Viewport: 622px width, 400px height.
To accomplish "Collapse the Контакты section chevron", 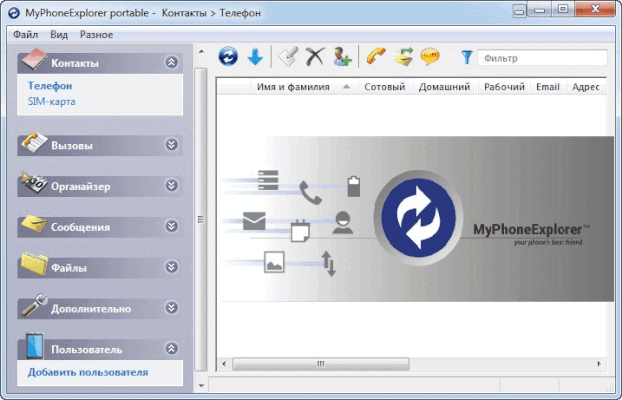I will (x=171, y=62).
